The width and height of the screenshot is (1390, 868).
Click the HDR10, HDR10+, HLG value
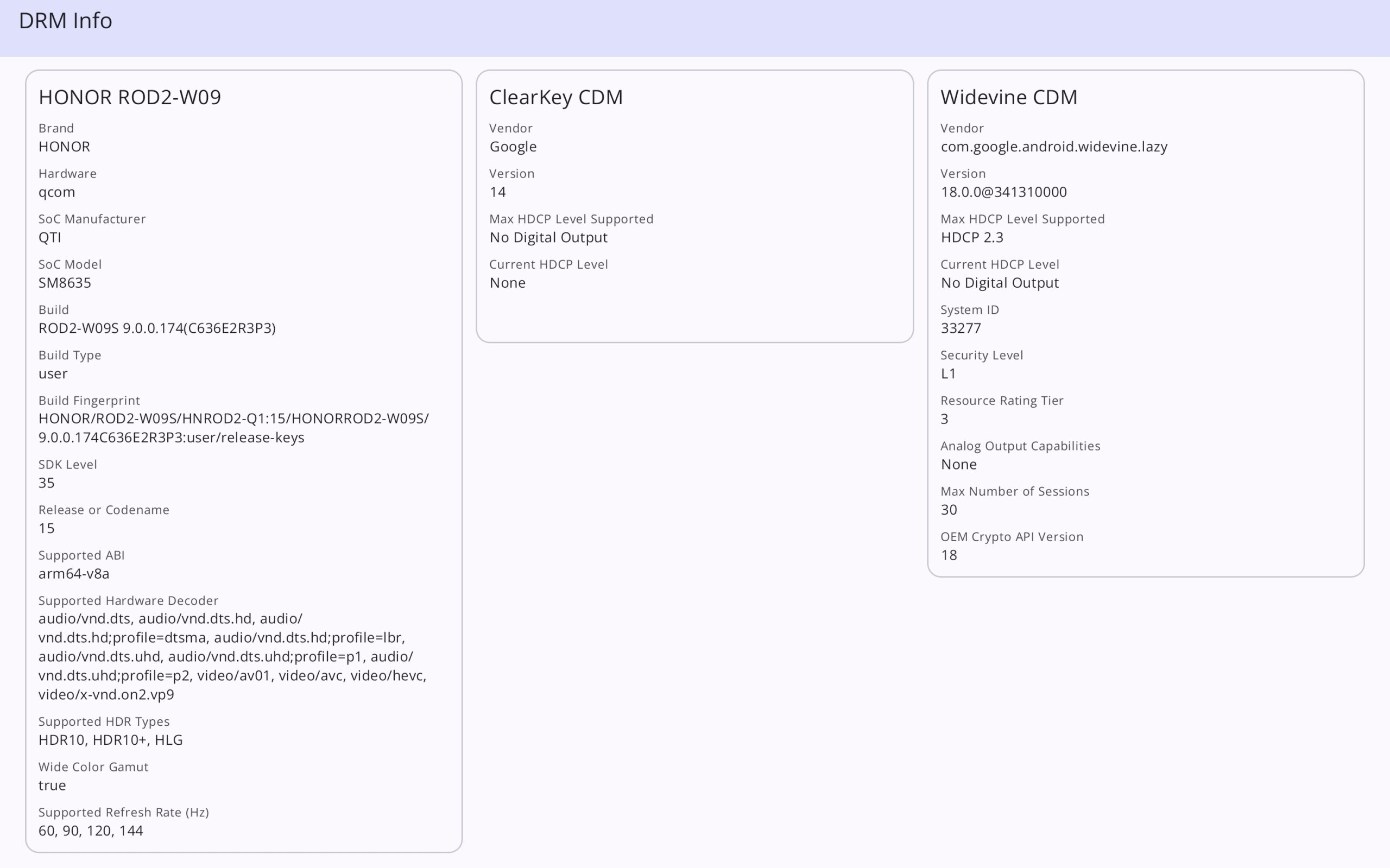110,739
